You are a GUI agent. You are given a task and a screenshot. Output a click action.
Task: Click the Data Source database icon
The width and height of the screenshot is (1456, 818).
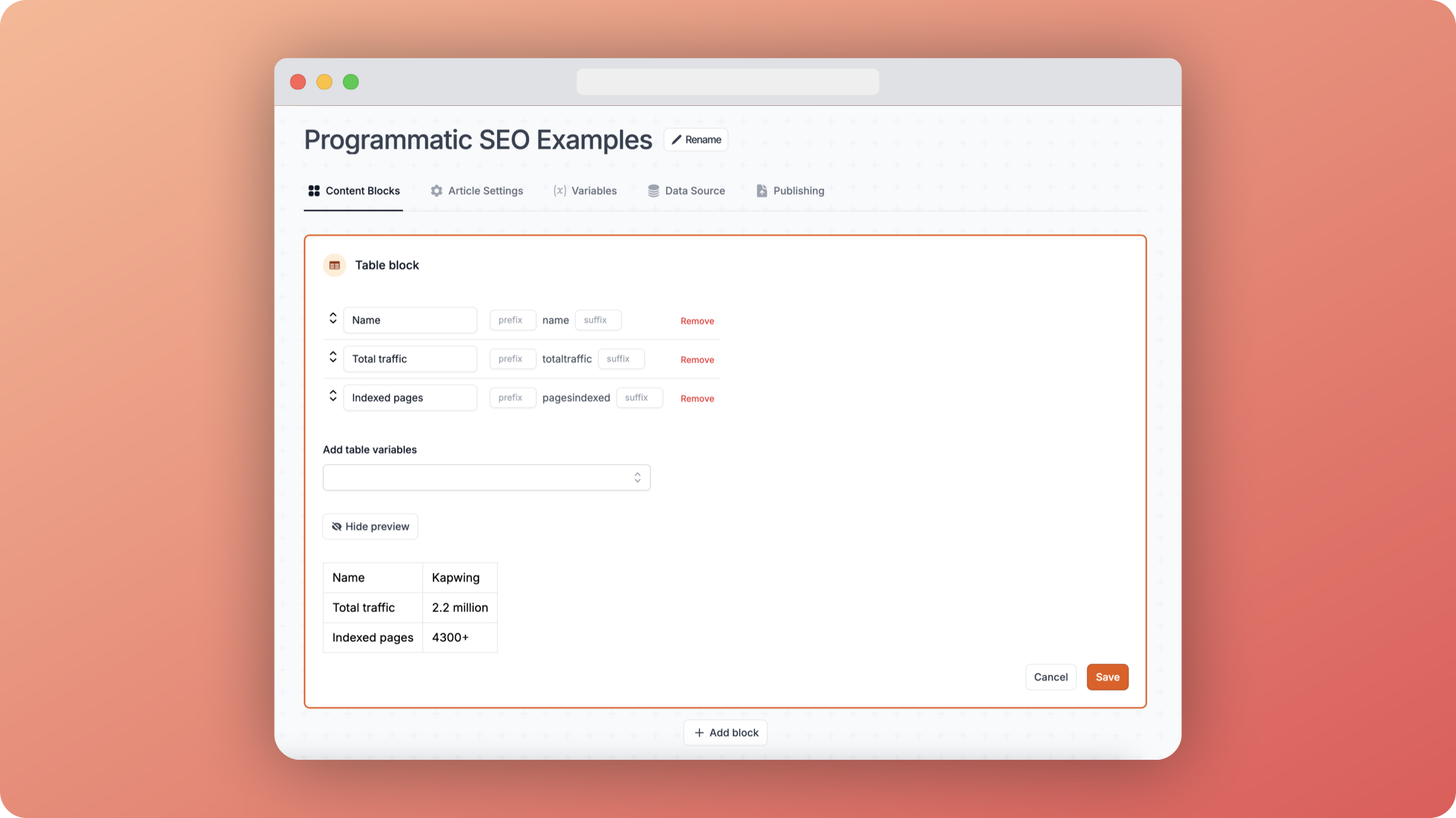coord(653,191)
